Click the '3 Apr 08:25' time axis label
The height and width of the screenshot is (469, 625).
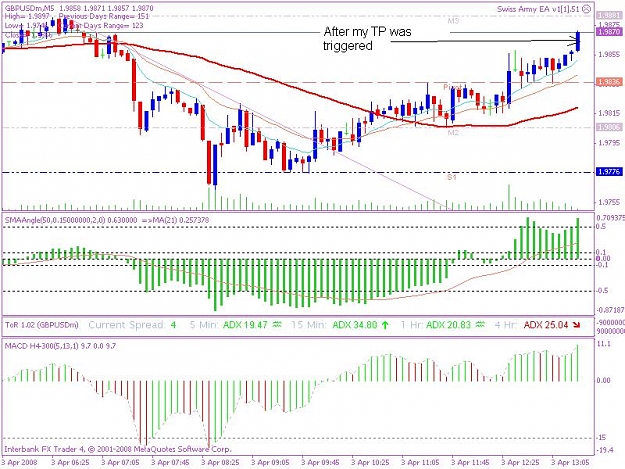click(x=220, y=463)
